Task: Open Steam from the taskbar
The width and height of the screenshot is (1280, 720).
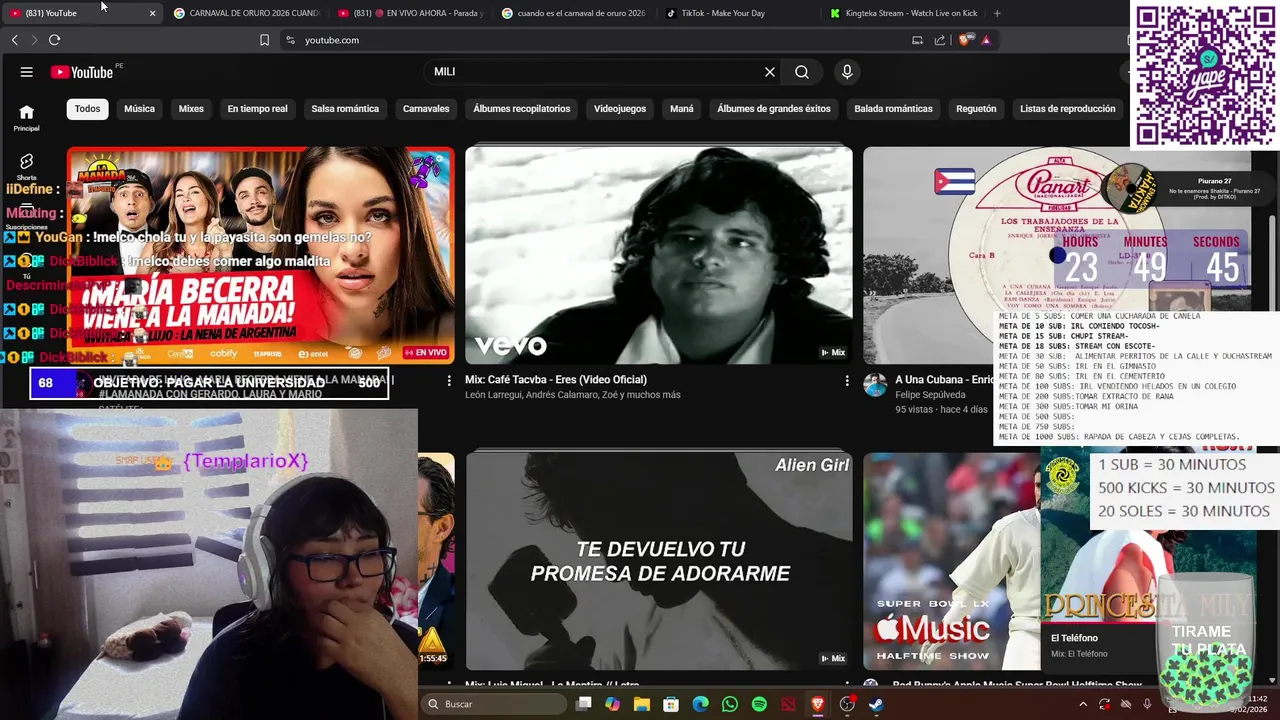Action: coord(876,704)
